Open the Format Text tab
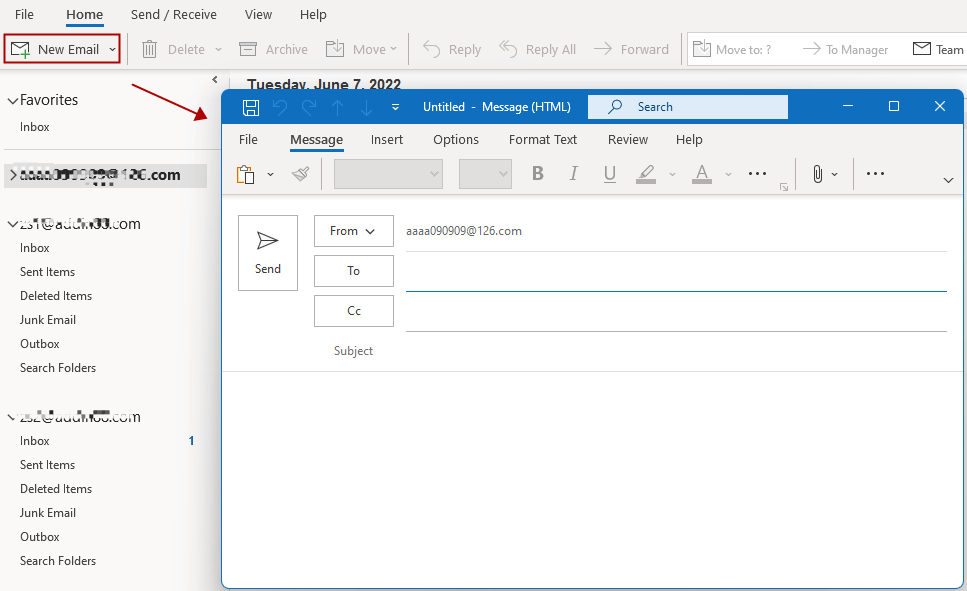Screen dimensions: 967x591 (543, 140)
